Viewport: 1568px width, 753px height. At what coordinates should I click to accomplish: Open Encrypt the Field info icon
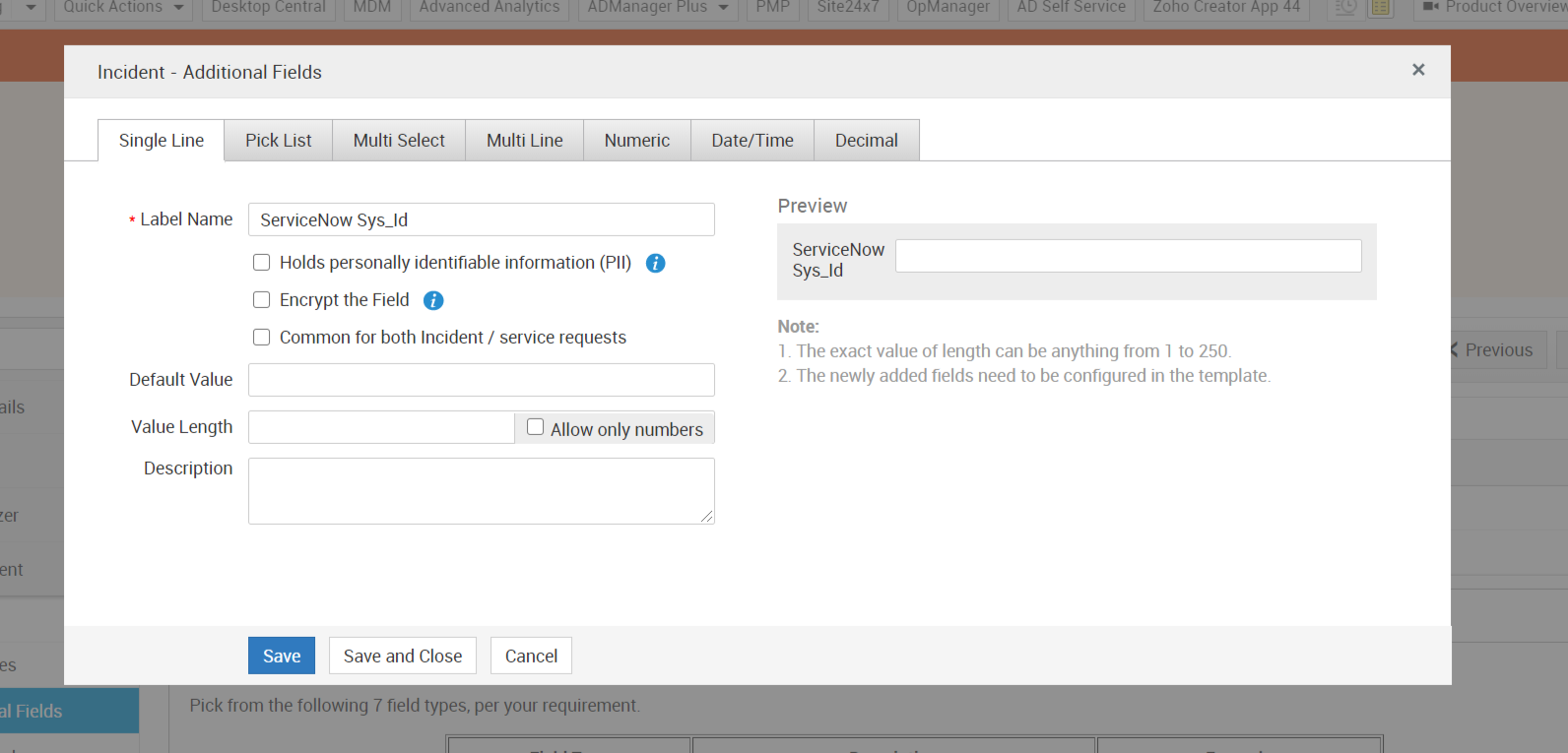click(x=433, y=300)
